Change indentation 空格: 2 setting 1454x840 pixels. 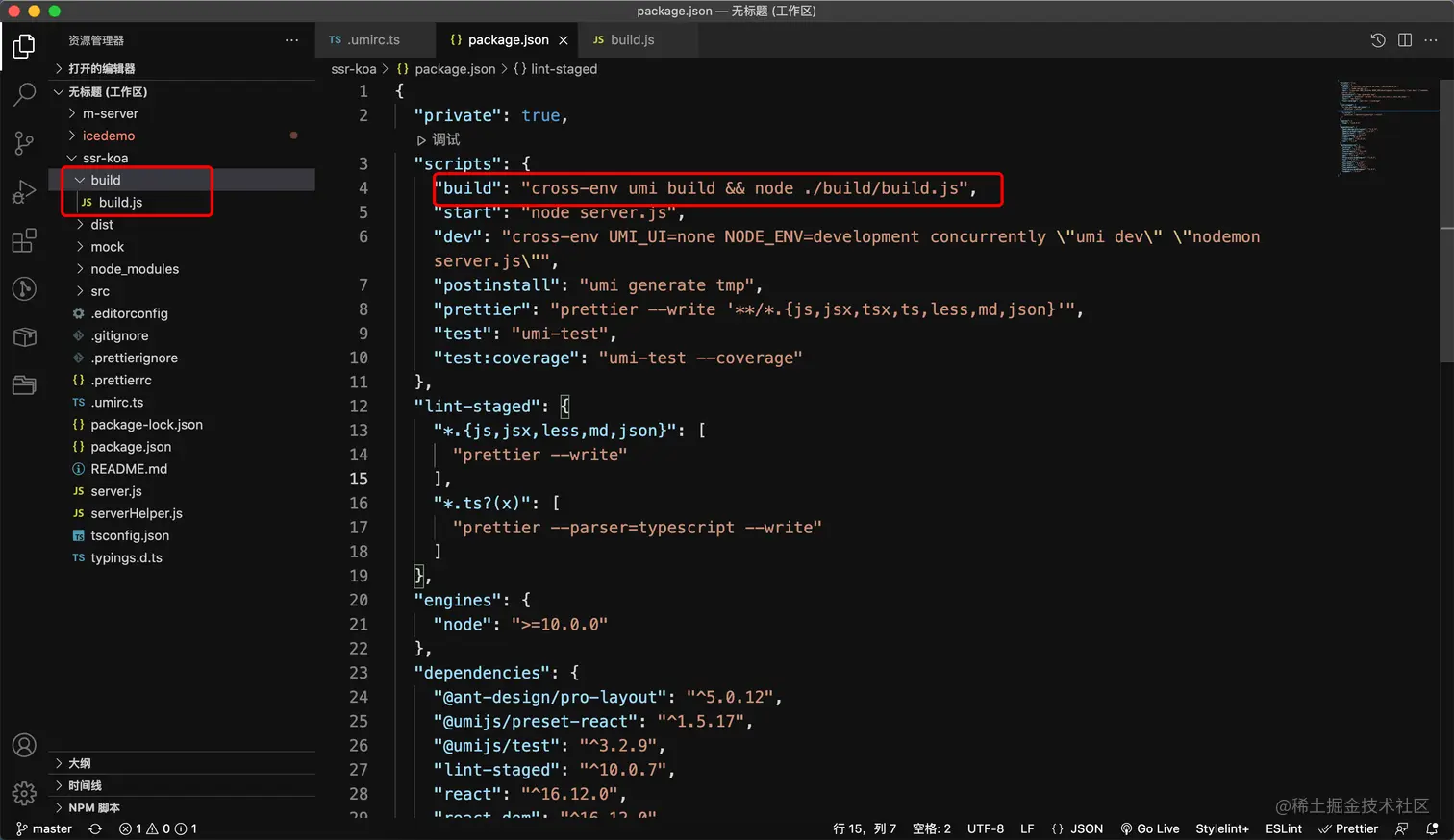point(931,828)
